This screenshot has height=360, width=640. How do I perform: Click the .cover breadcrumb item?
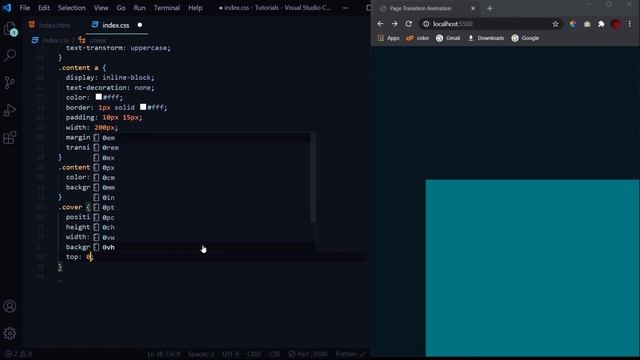(93, 40)
